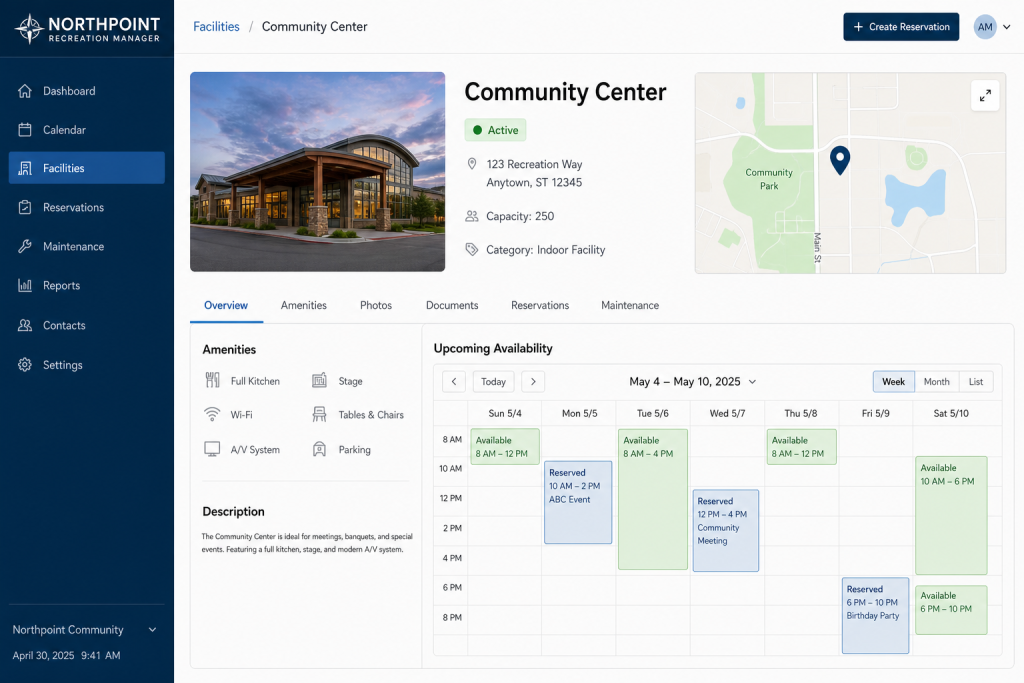Expand the map to fullscreen
This screenshot has width=1024, height=683.
click(985, 96)
